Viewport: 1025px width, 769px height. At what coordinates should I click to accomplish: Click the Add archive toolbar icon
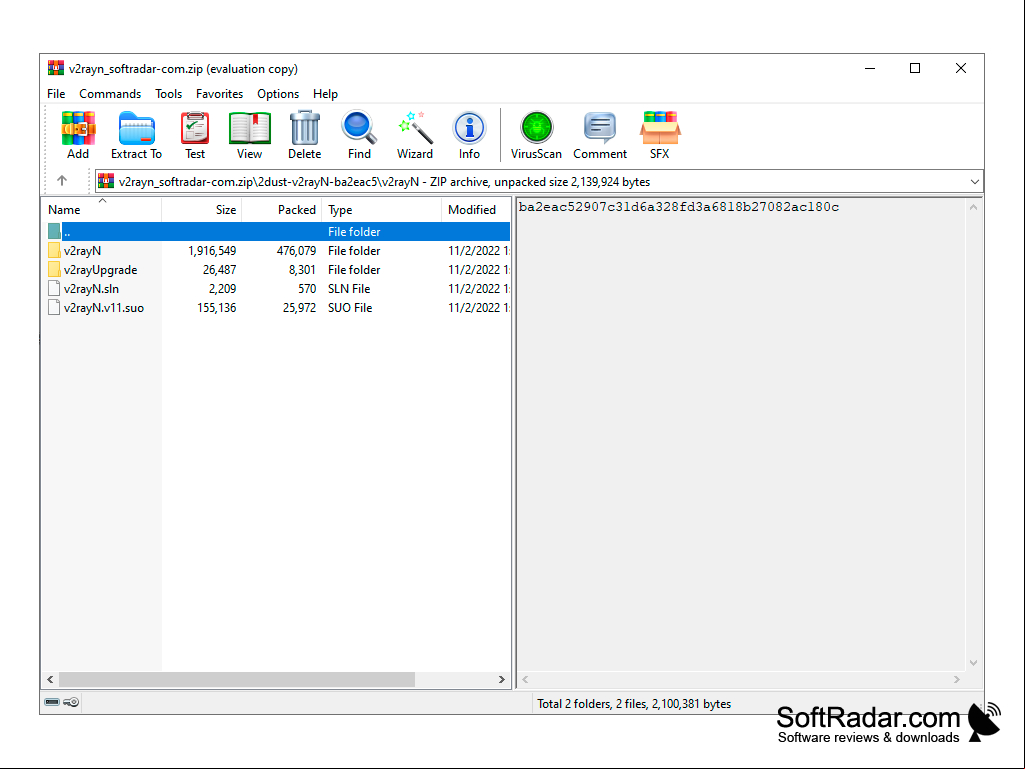[x=78, y=128]
